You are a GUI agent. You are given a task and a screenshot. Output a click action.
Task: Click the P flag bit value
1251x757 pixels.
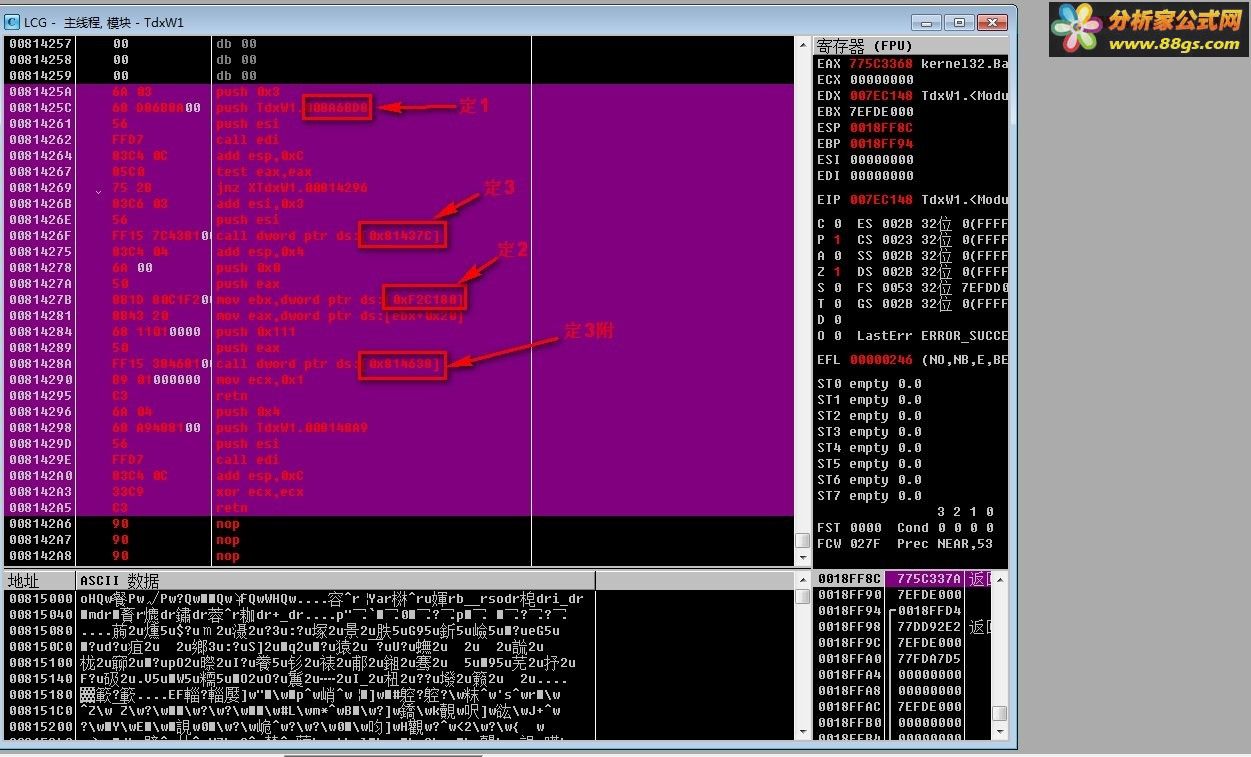pyautogui.click(x=837, y=240)
